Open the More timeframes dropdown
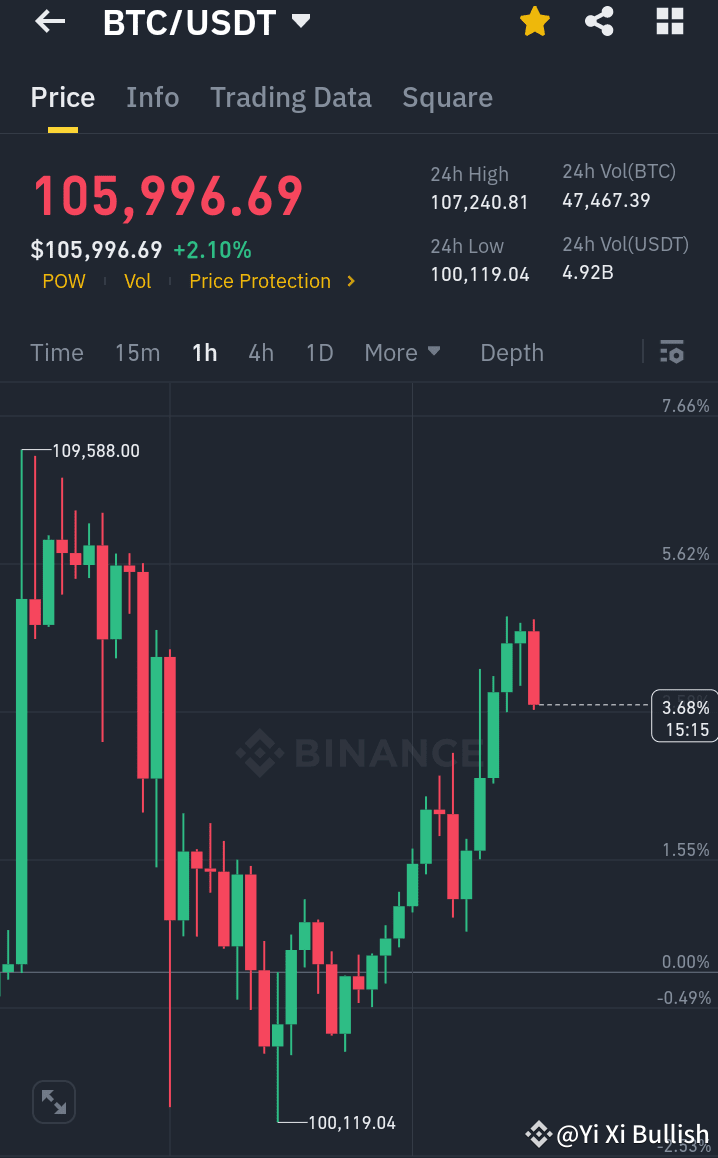Viewport: 718px width, 1158px height. [402, 352]
